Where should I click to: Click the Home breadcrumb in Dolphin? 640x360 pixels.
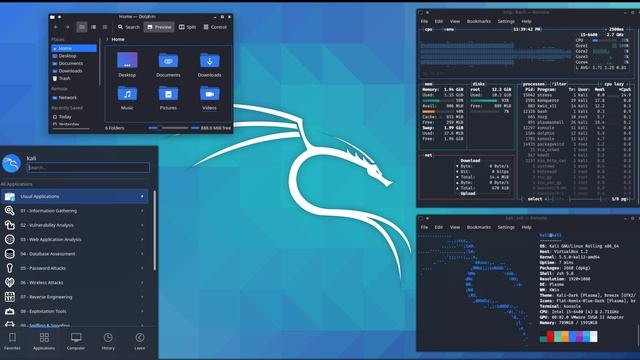pyautogui.click(x=118, y=39)
